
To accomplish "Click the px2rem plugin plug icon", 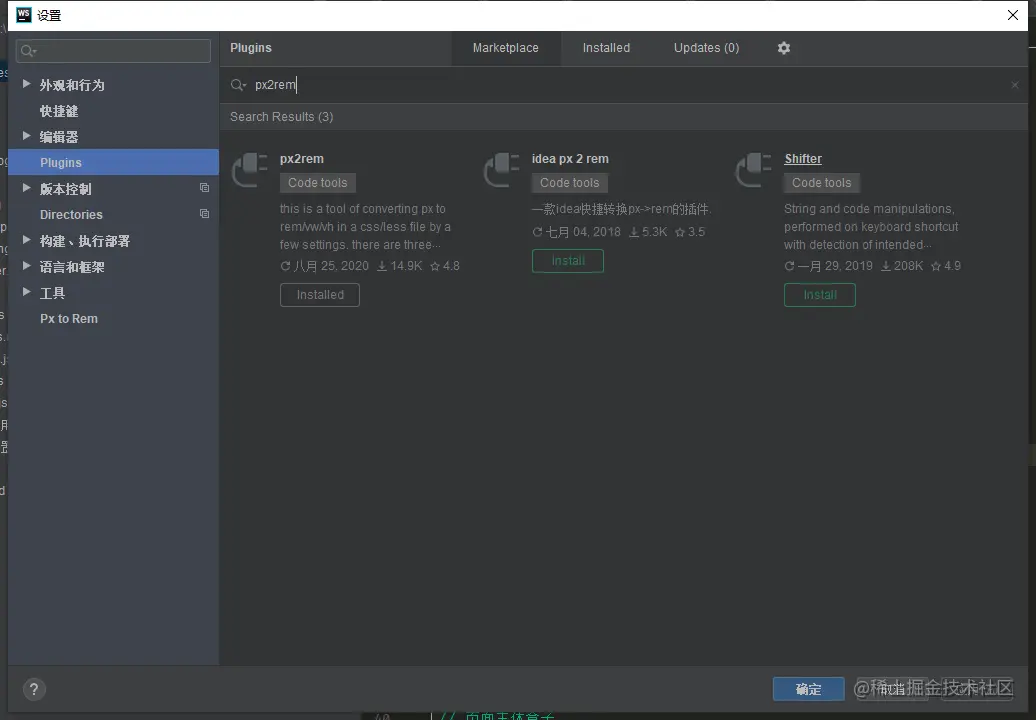I will tap(249, 170).
